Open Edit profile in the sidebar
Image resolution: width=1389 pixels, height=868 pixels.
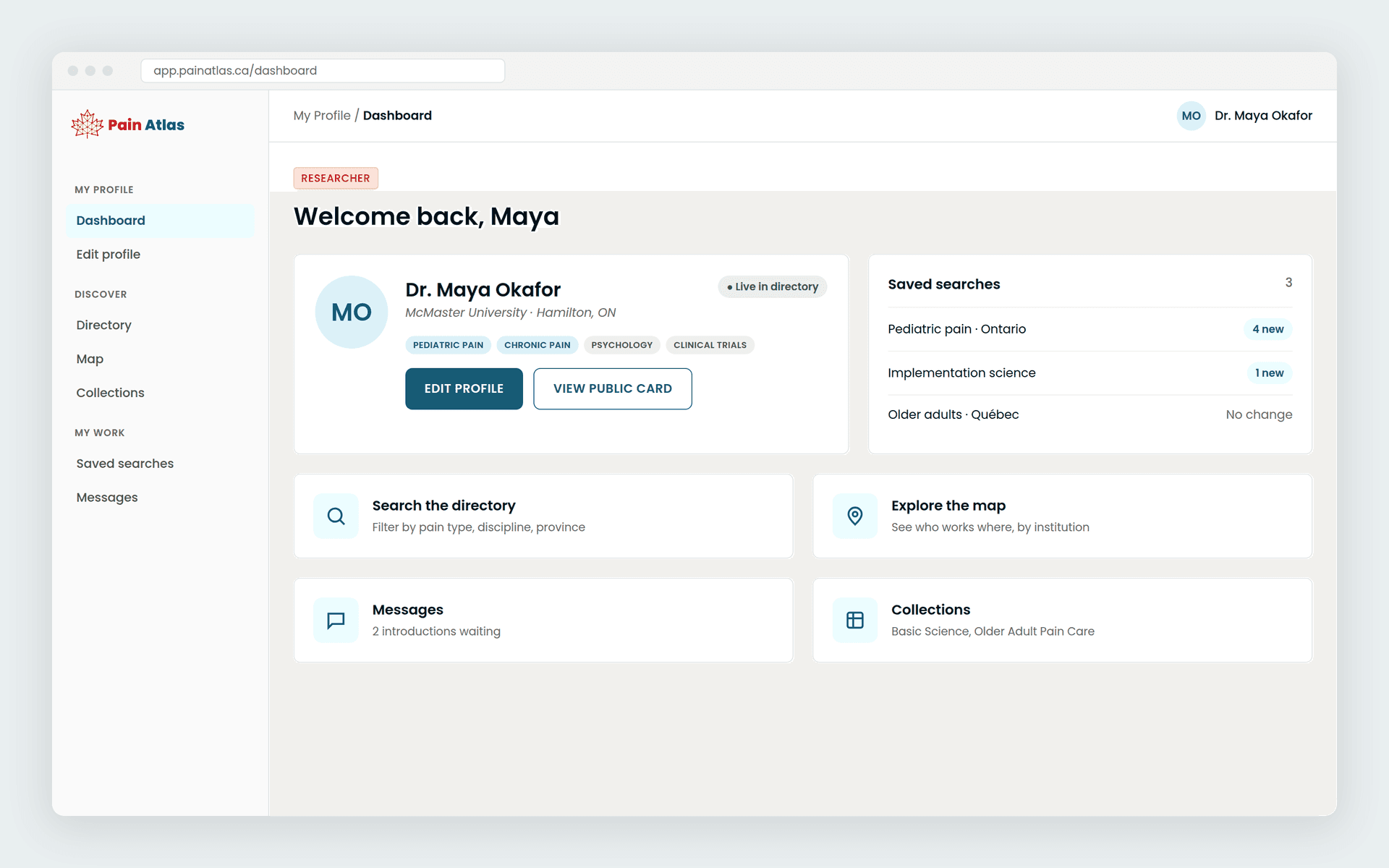tap(160, 255)
